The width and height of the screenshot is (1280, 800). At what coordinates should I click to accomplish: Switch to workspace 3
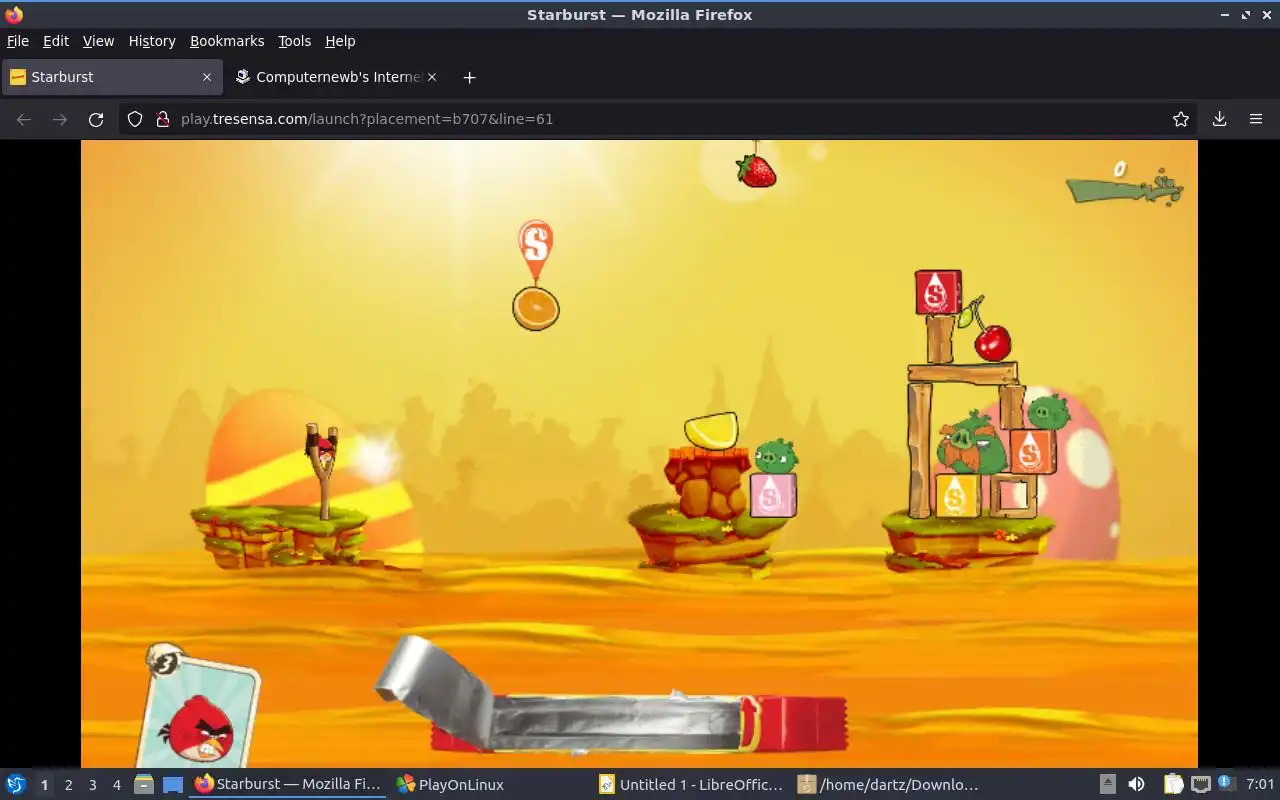(x=92, y=785)
